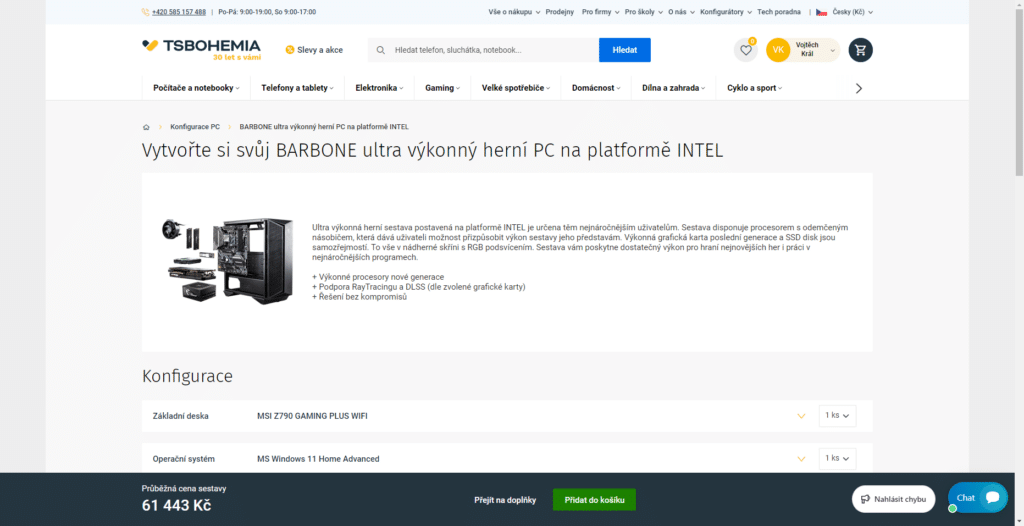This screenshot has width=1024, height=526.
Task: Click the TSBOHEMIA logo
Action: (x=201, y=49)
